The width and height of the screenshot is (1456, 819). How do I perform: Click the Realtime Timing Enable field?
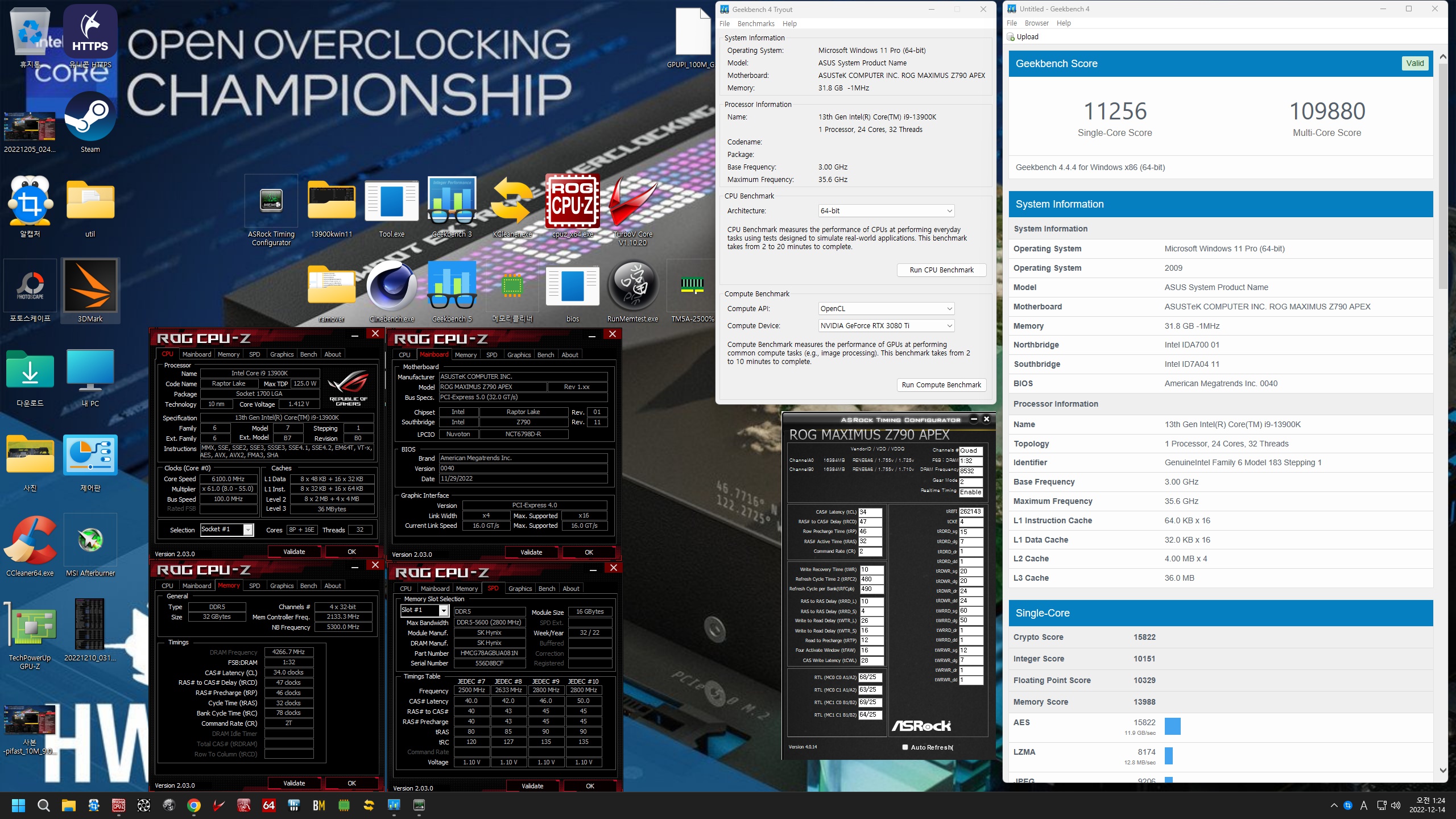971,492
